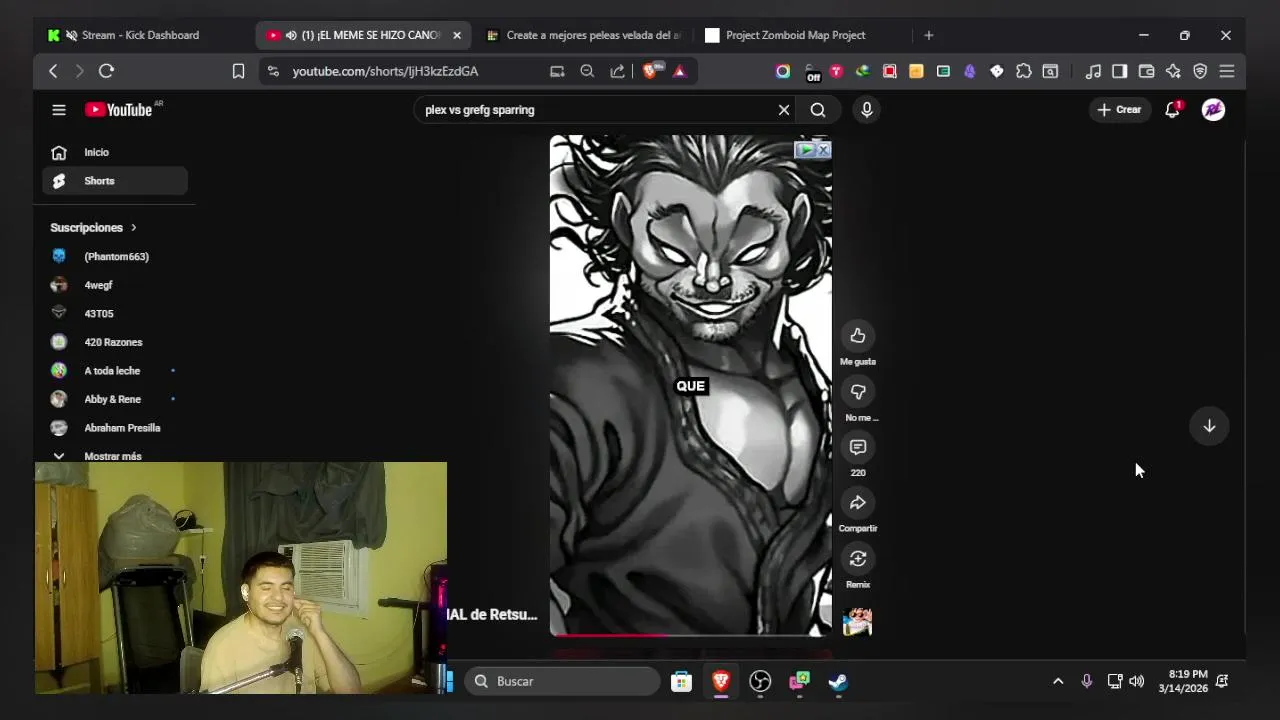Open OBS Studio from the taskbar
The width and height of the screenshot is (1280, 720).
(760, 681)
